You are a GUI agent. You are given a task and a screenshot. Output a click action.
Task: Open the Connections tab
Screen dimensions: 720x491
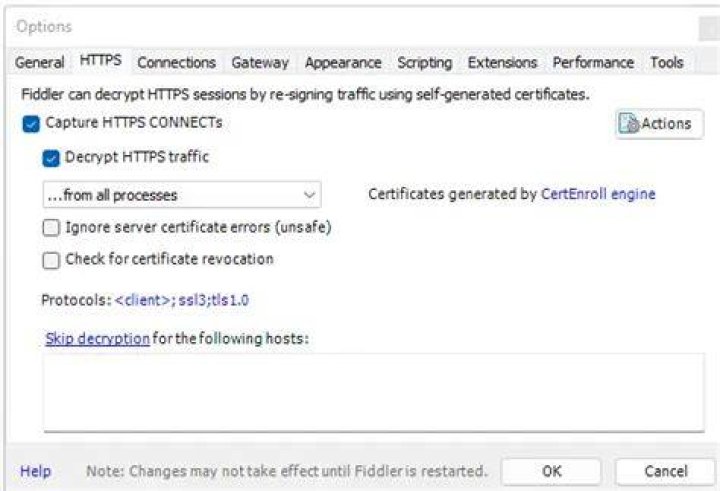tap(176, 62)
